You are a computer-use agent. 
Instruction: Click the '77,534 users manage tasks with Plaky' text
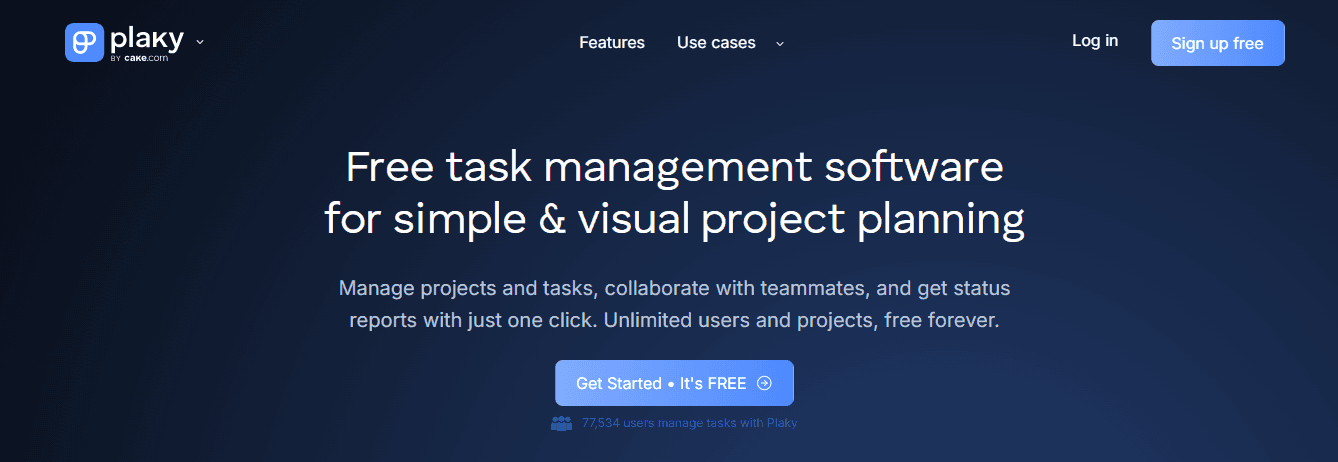point(689,423)
